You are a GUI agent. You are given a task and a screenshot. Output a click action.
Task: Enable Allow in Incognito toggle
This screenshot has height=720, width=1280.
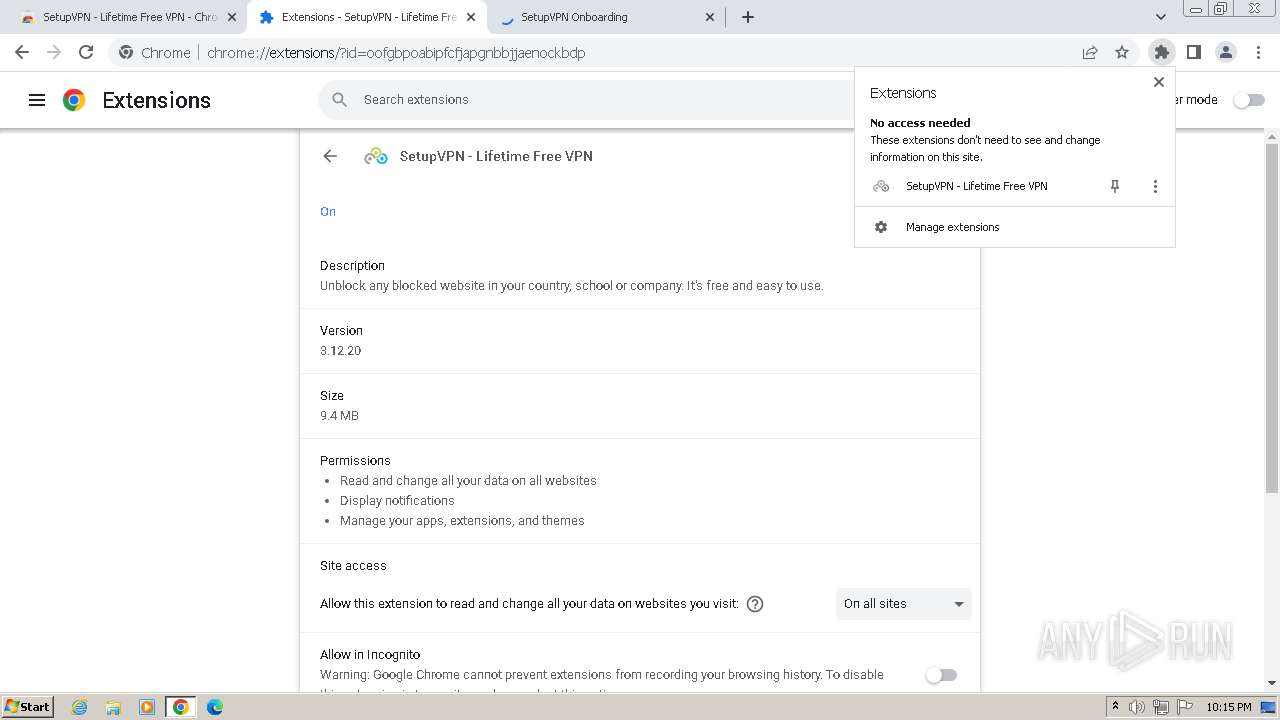[941, 675]
